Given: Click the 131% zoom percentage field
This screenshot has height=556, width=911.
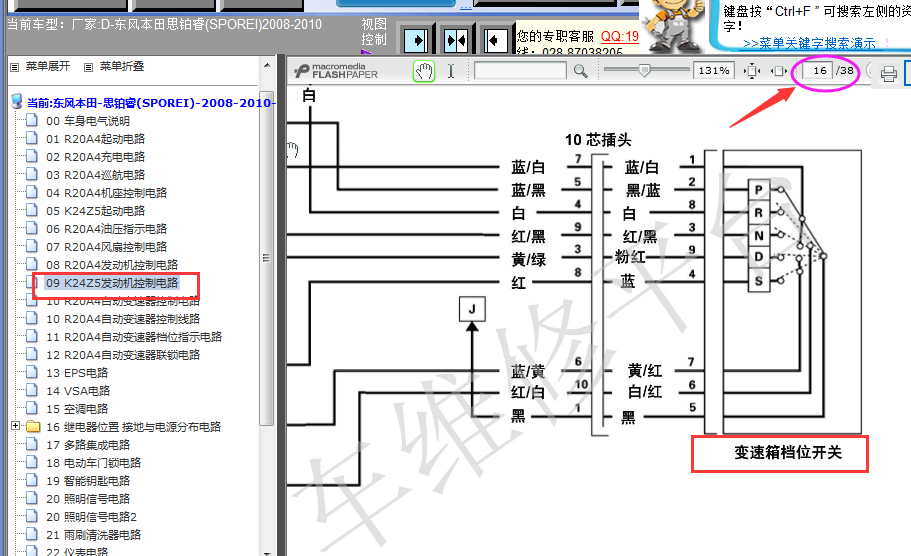Looking at the screenshot, I should [713, 70].
